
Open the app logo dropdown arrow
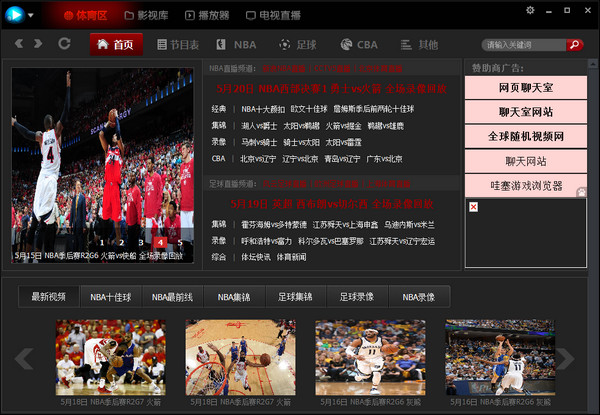[31, 15]
